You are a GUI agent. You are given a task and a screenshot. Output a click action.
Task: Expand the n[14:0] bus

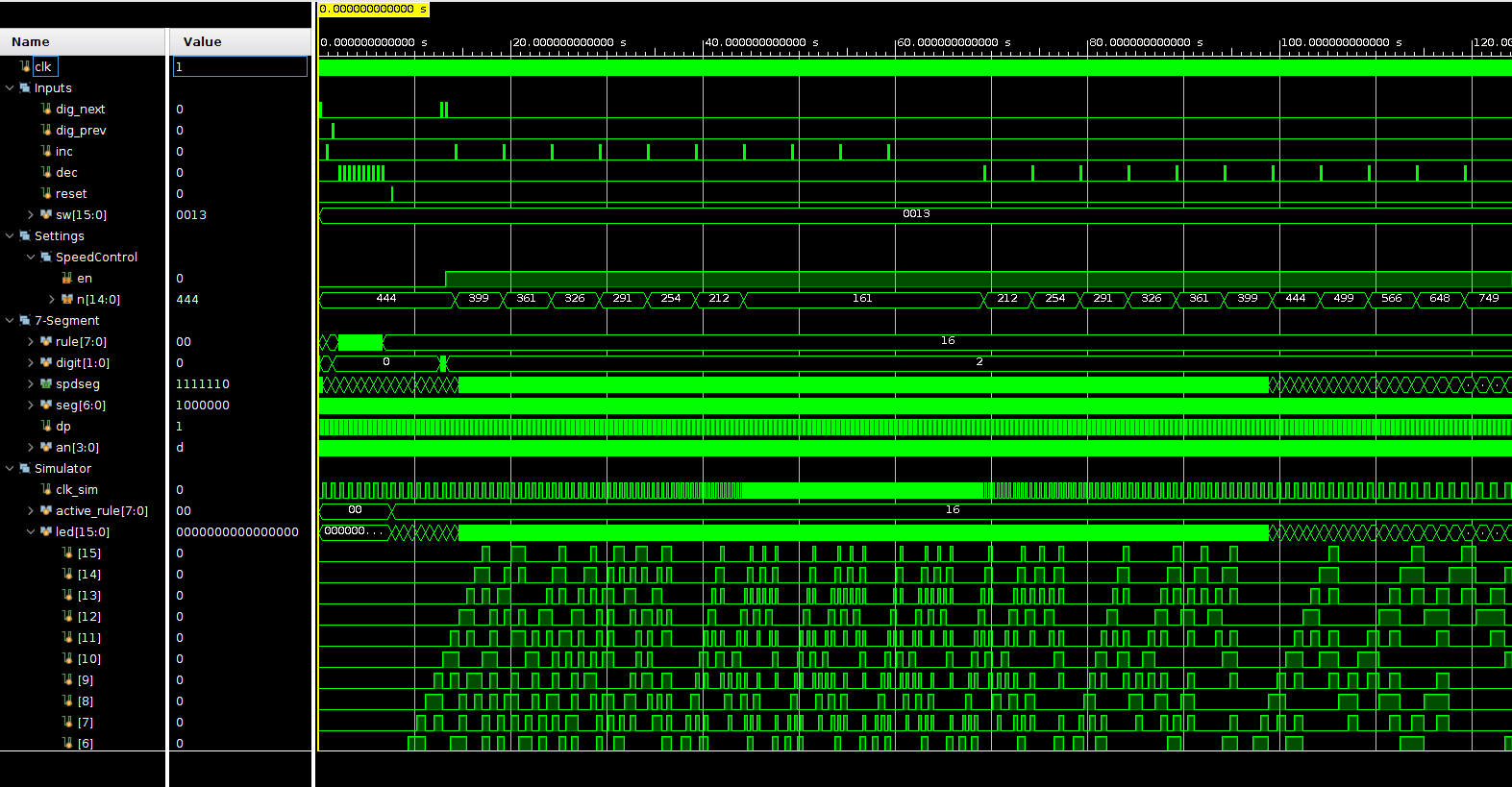(x=52, y=299)
